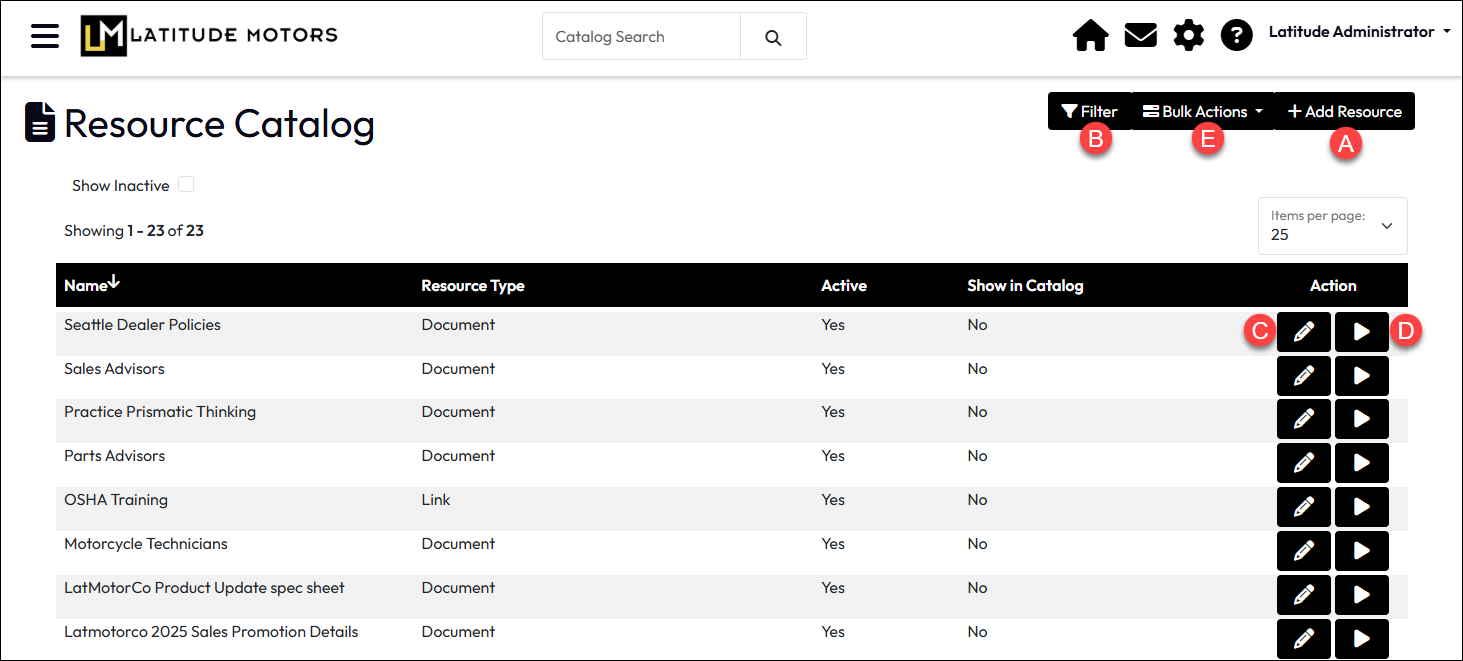Open the Filter button

tap(1089, 111)
